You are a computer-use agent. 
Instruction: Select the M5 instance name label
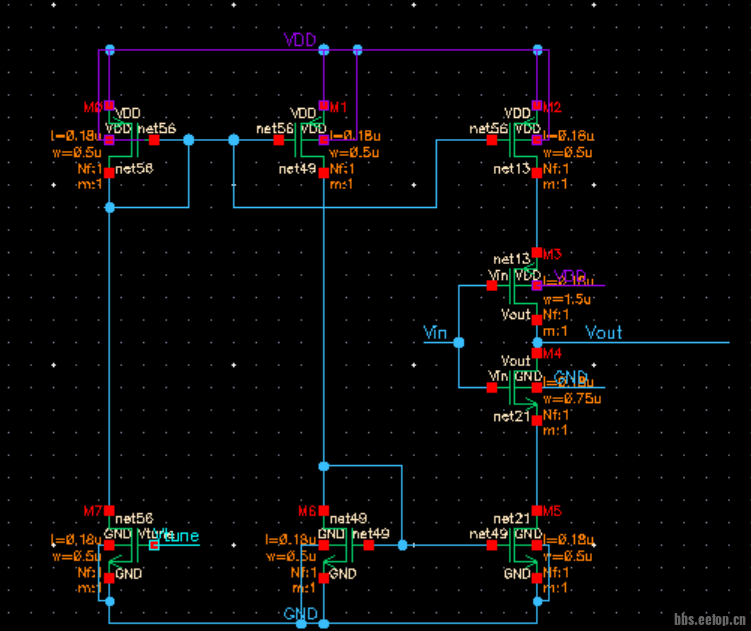coord(552,511)
